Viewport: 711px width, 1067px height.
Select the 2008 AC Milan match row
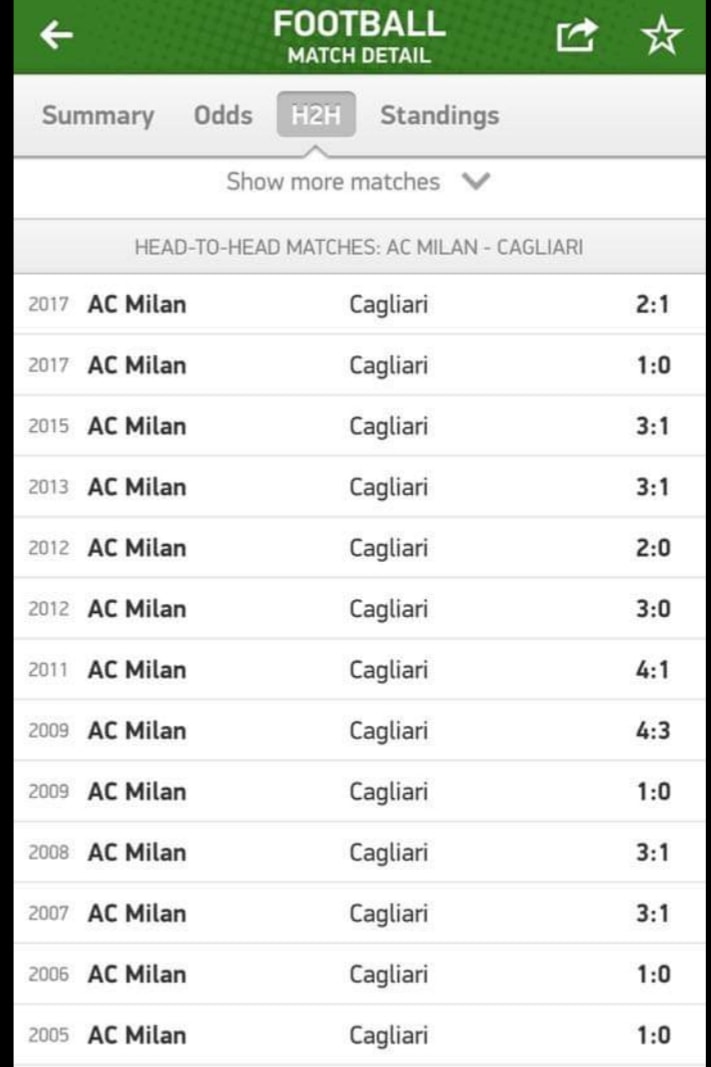pos(359,852)
